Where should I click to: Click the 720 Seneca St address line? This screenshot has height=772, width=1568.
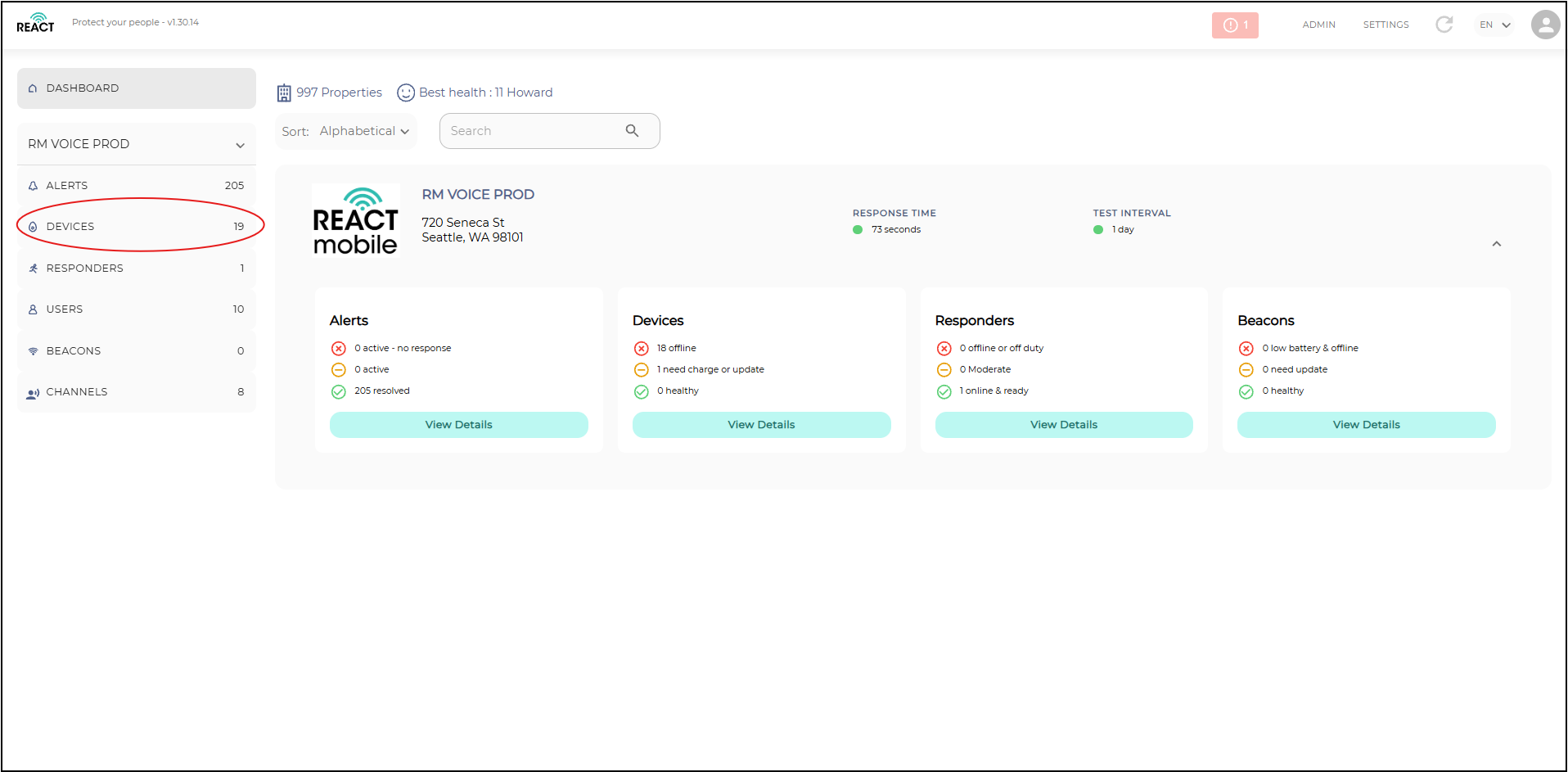tap(463, 223)
